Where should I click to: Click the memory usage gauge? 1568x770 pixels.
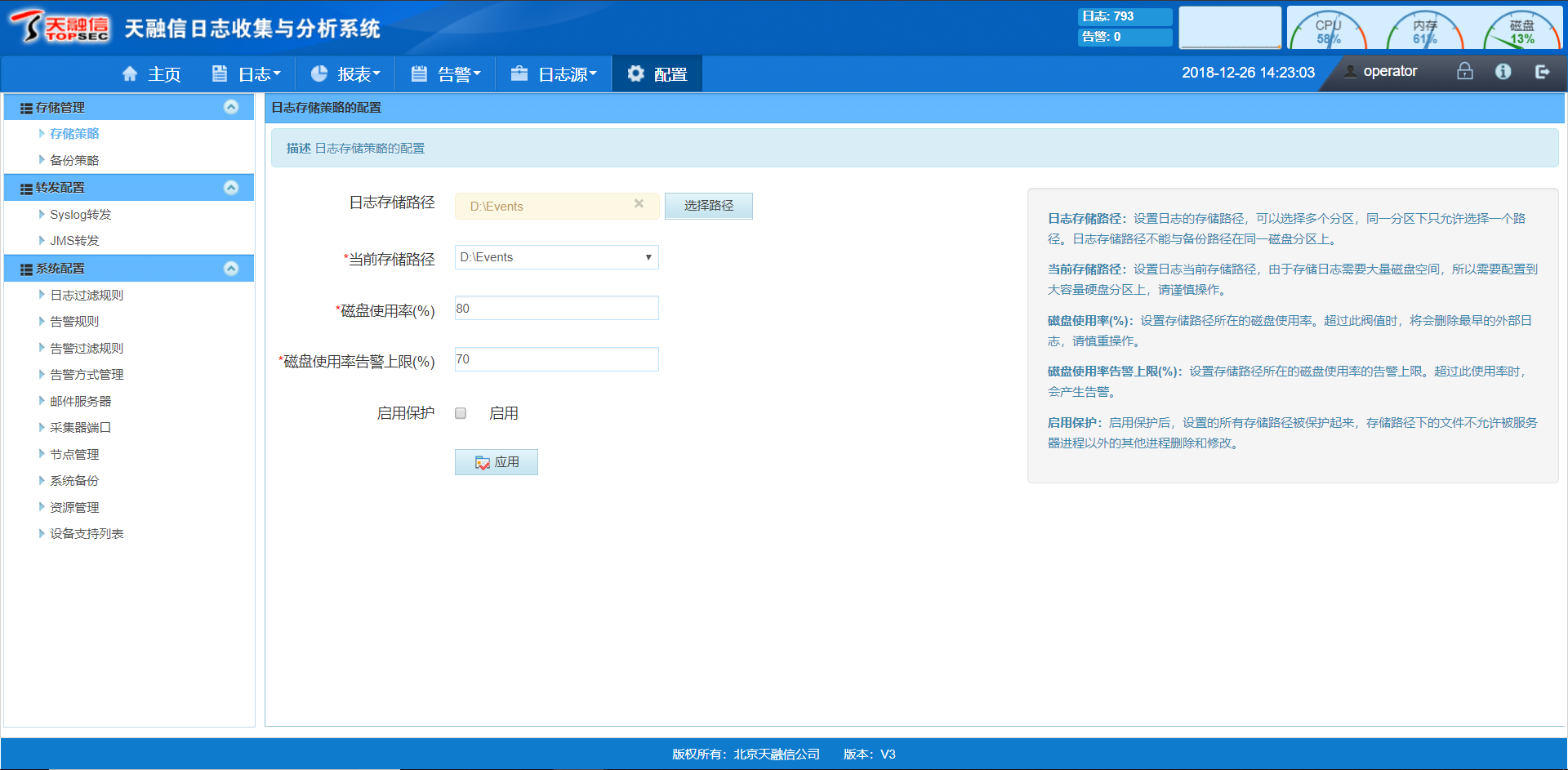click(x=1425, y=31)
